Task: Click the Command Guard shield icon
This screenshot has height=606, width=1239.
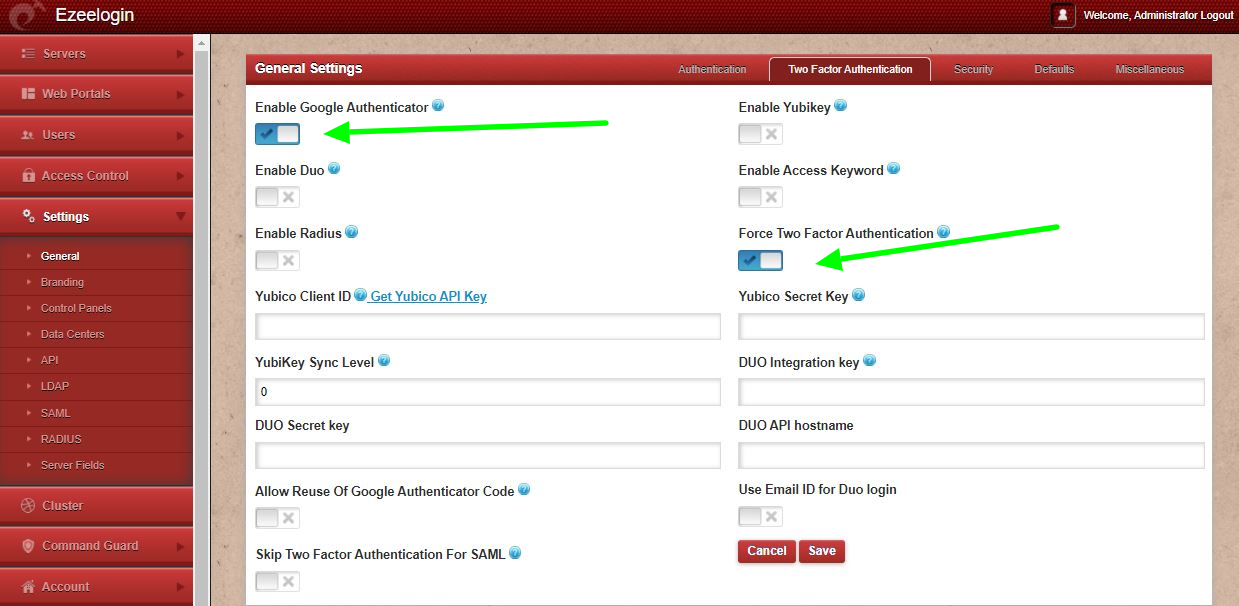Action: point(28,546)
